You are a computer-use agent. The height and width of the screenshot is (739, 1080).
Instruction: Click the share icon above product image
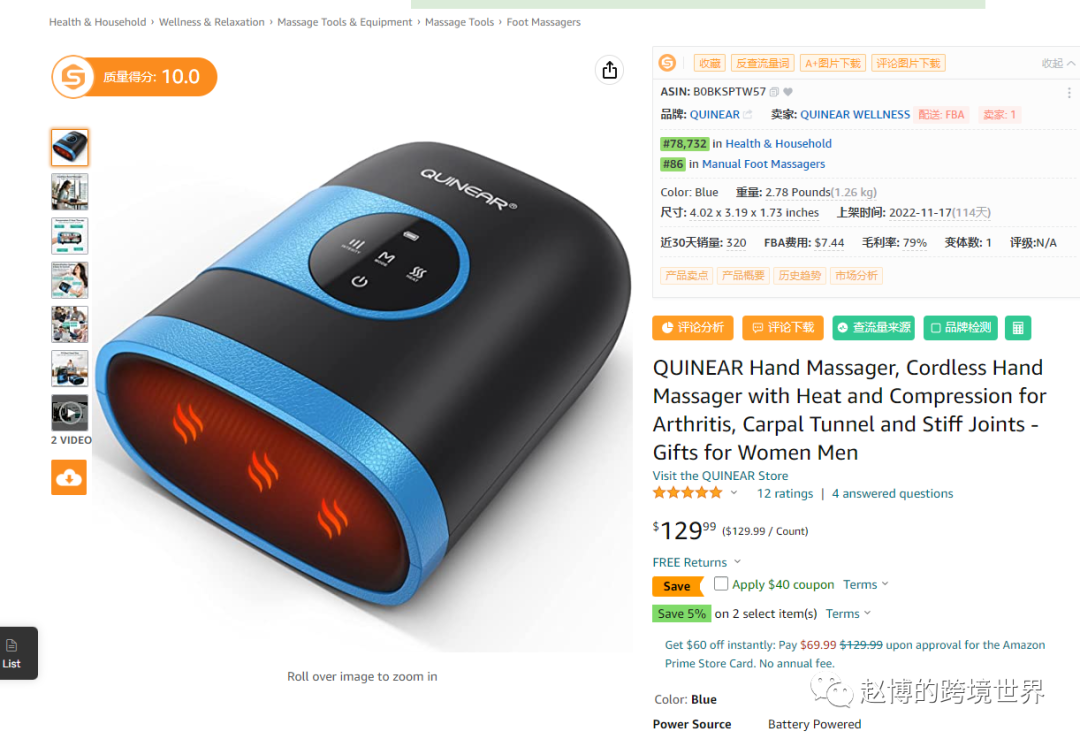click(610, 70)
